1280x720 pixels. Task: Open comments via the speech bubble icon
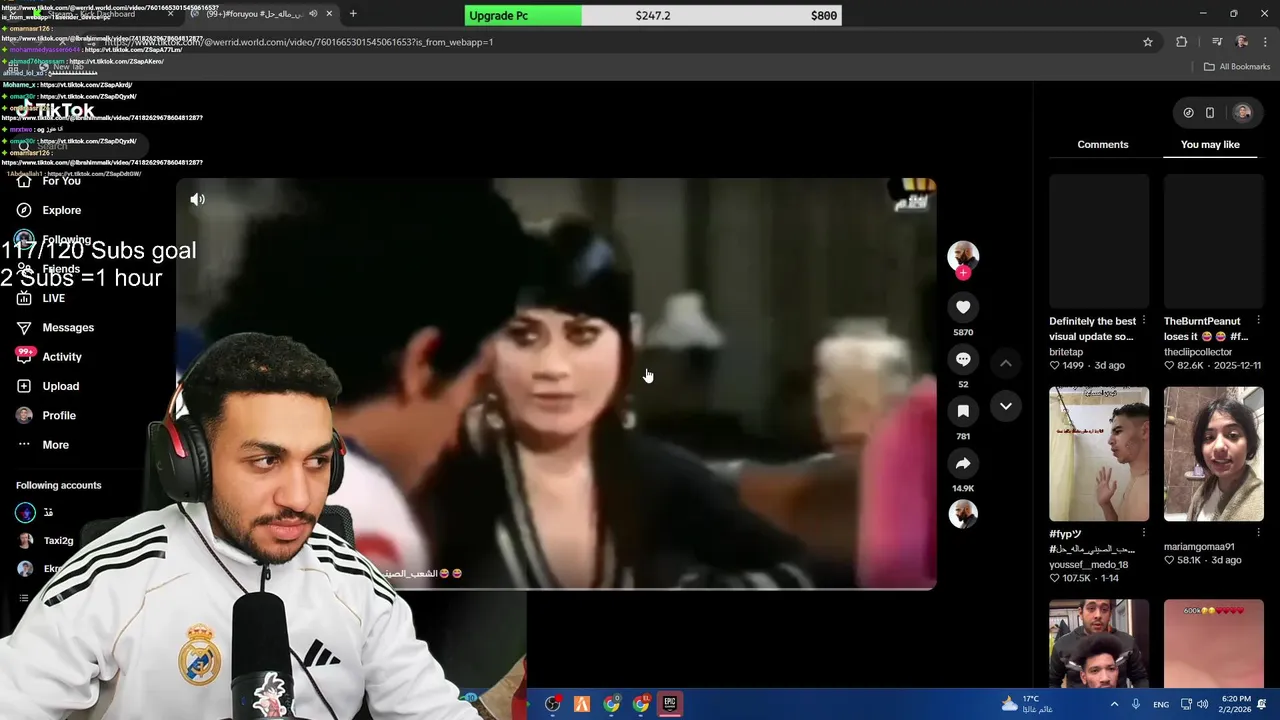tap(963, 359)
